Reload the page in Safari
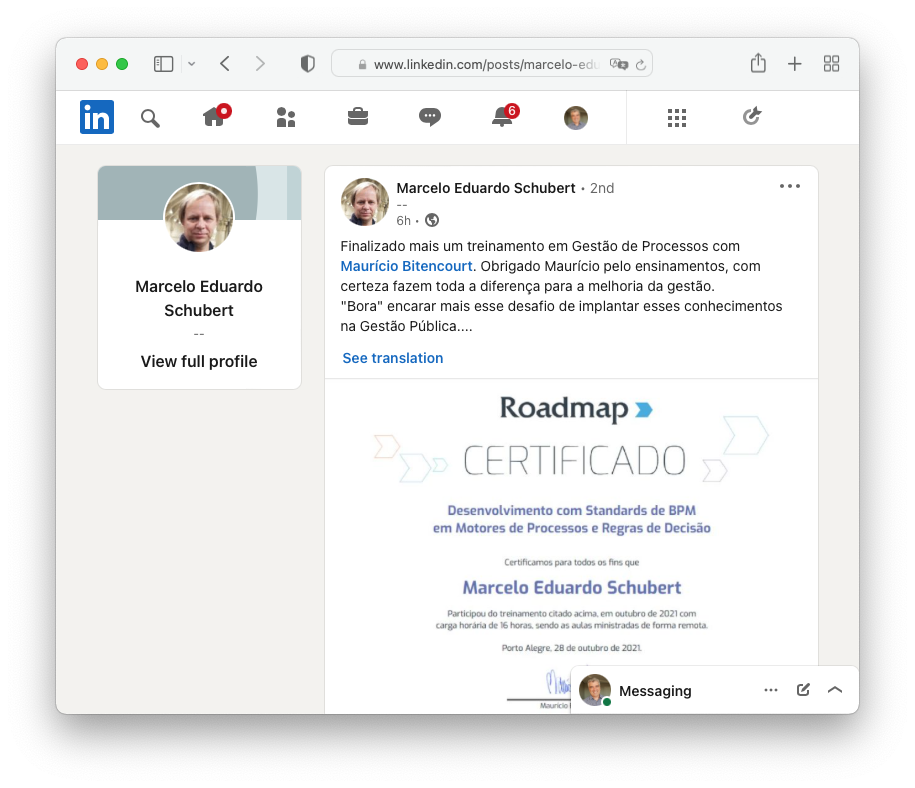The width and height of the screenshot is (915, 788). (641, 65)
